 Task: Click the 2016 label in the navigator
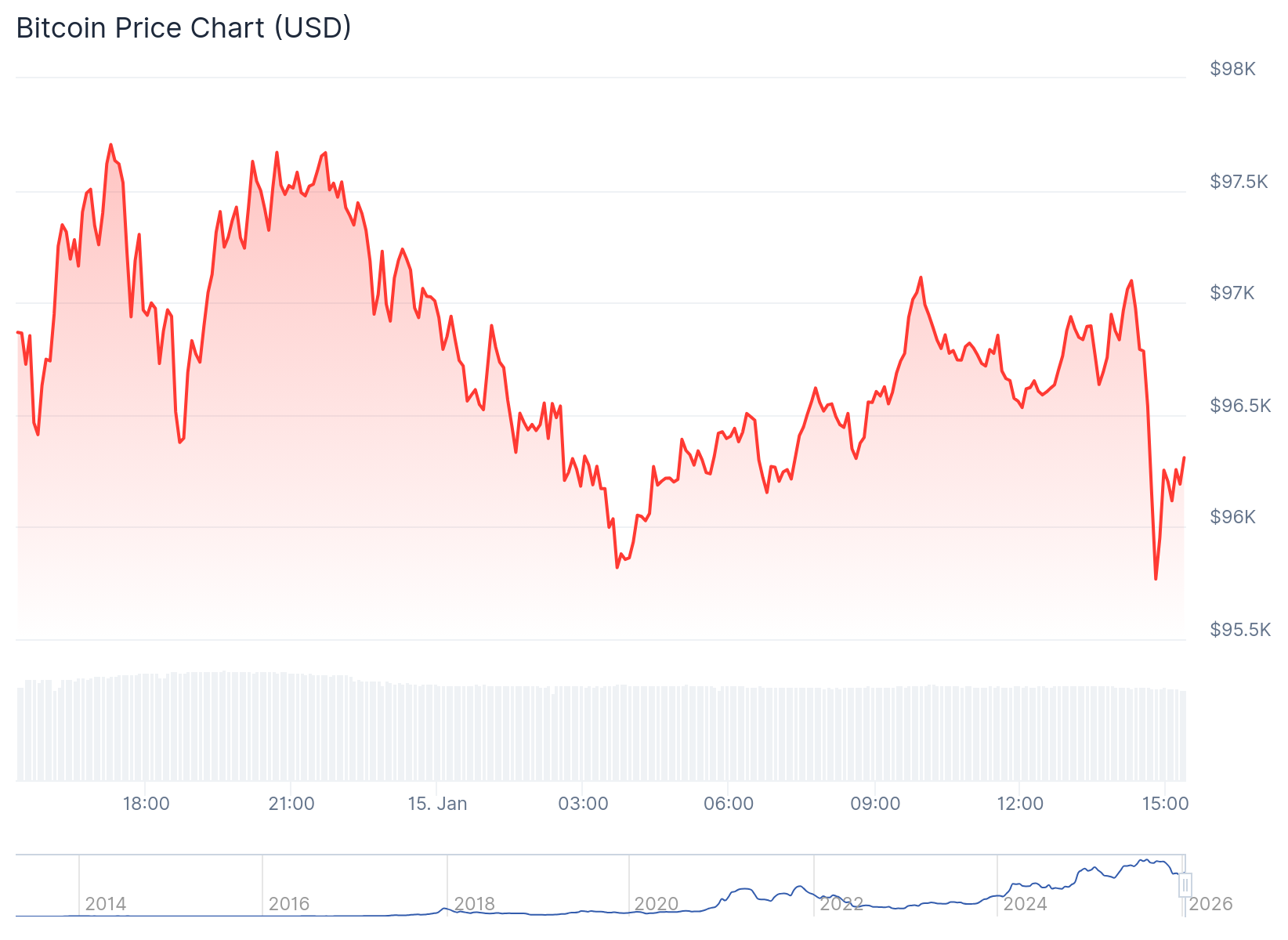(289, 904)
